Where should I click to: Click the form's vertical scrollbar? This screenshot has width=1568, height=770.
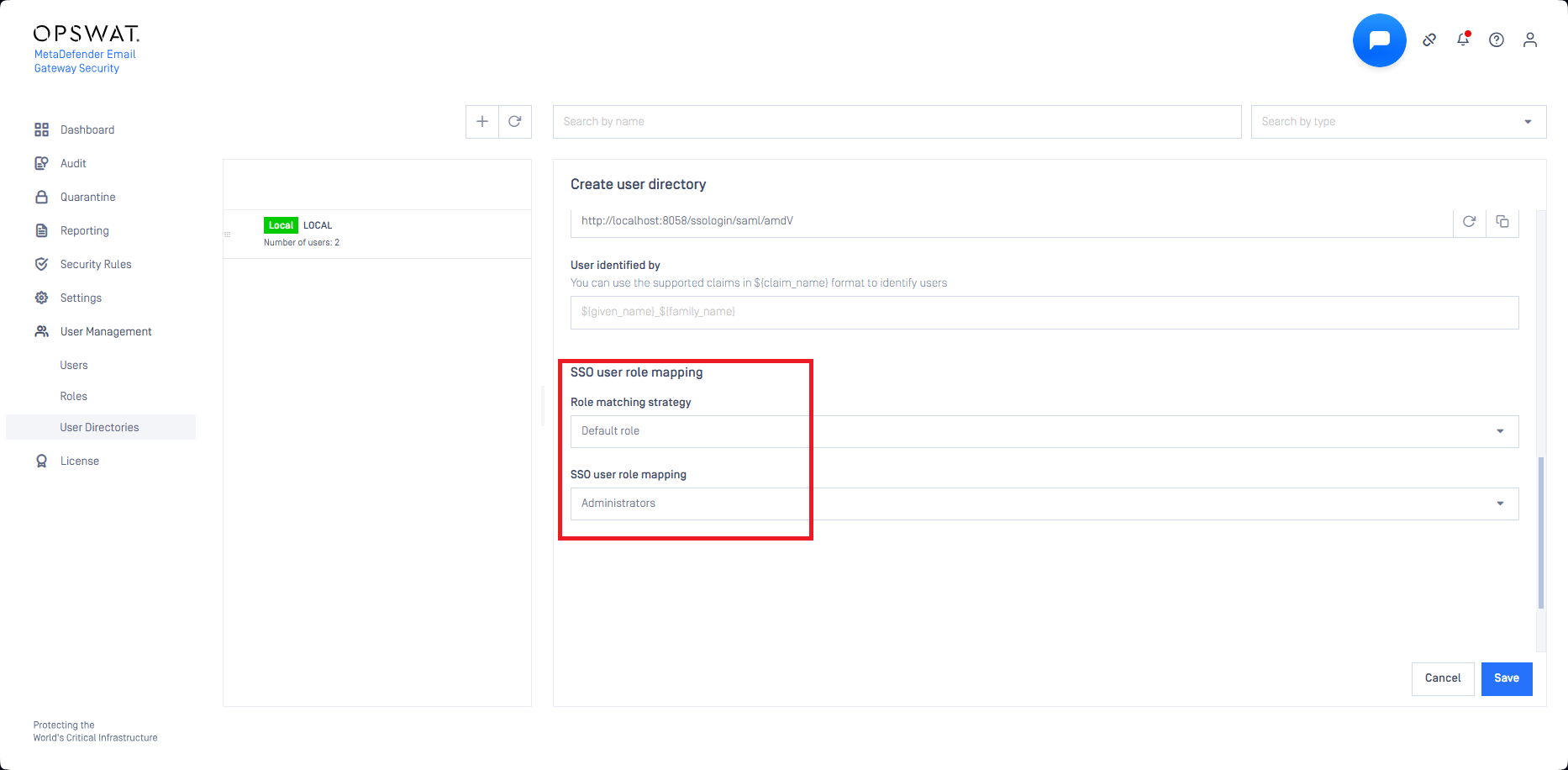tap(1541, 532)
